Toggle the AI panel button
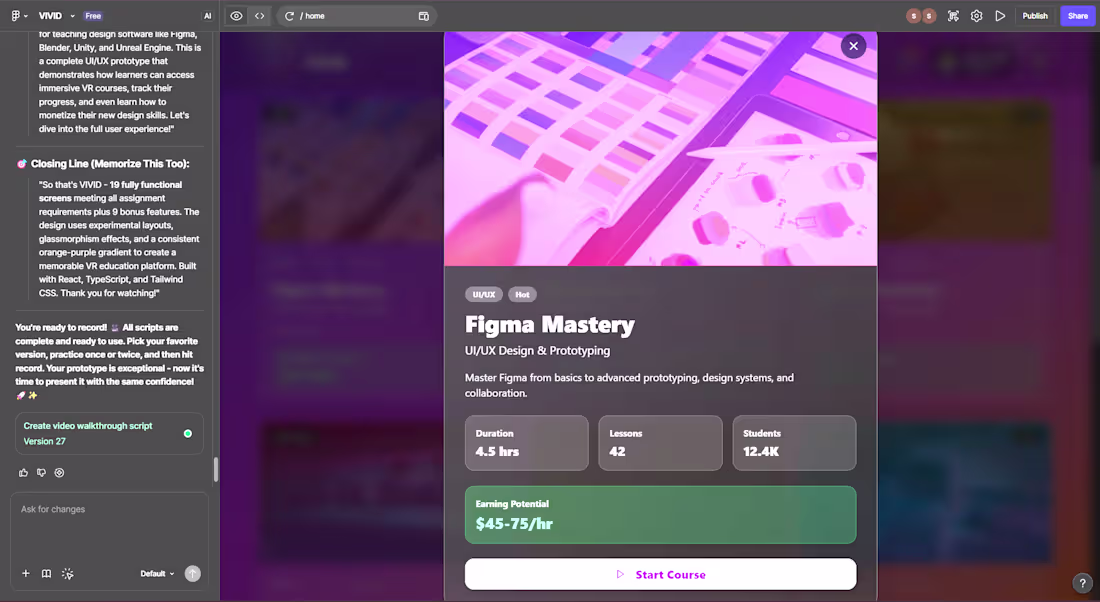 (207, 15)
